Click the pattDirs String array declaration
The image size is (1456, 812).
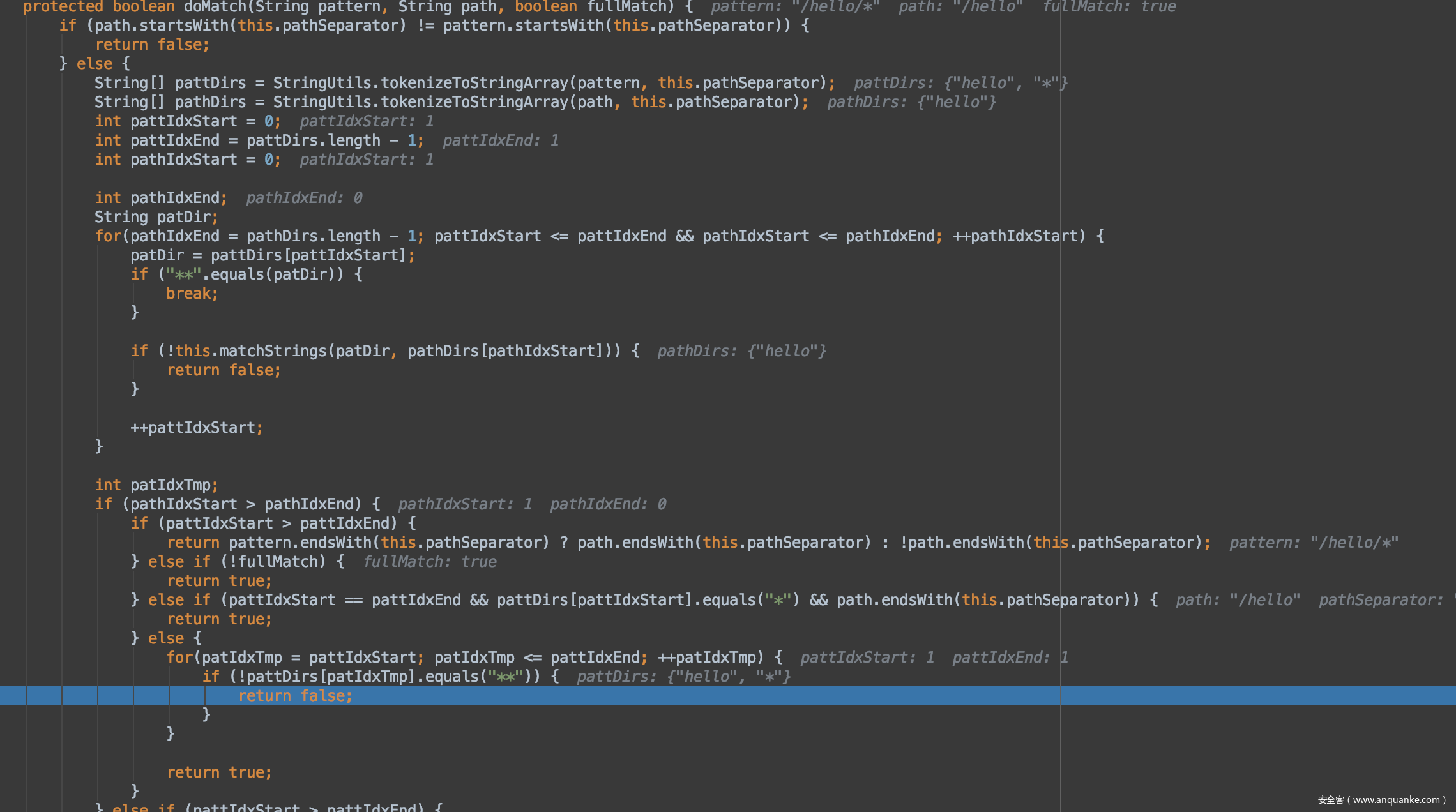pos(210,83)
